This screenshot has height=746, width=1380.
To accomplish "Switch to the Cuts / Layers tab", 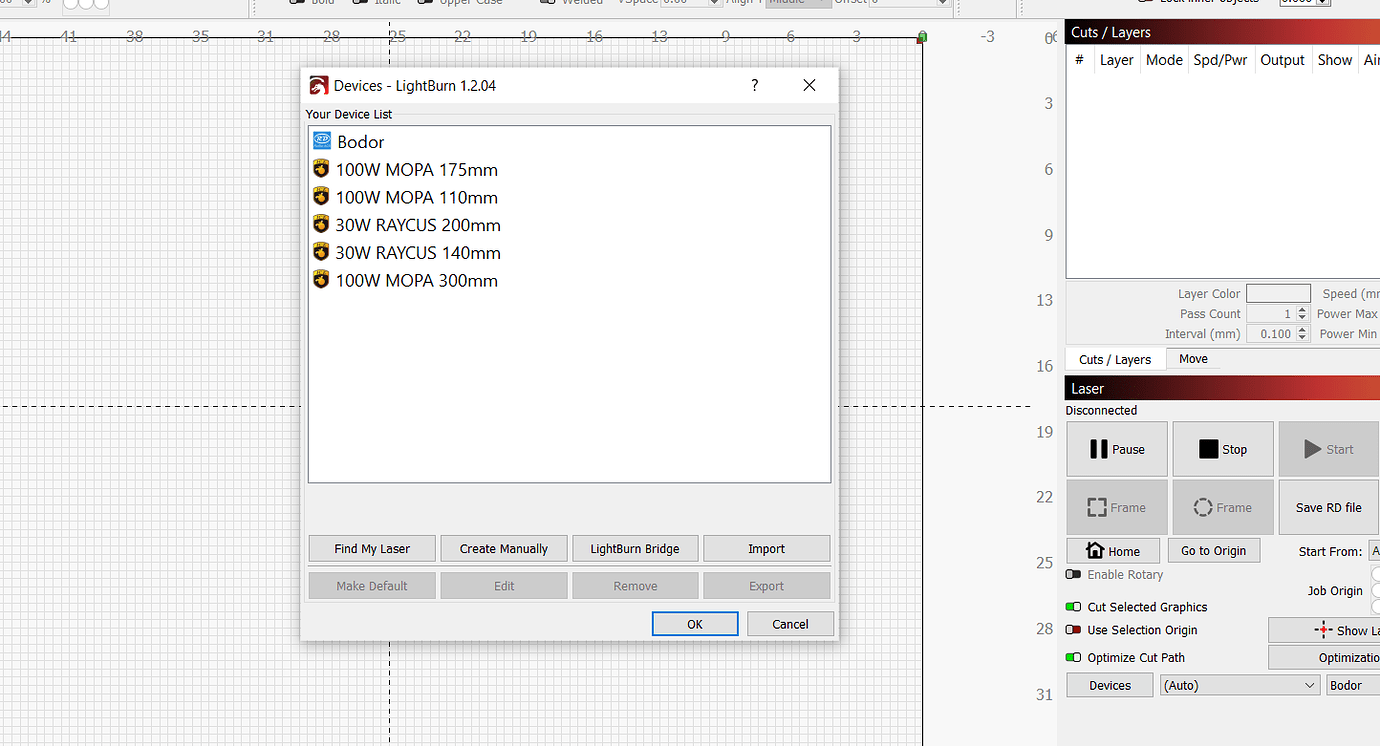I will coord(1115,359).
